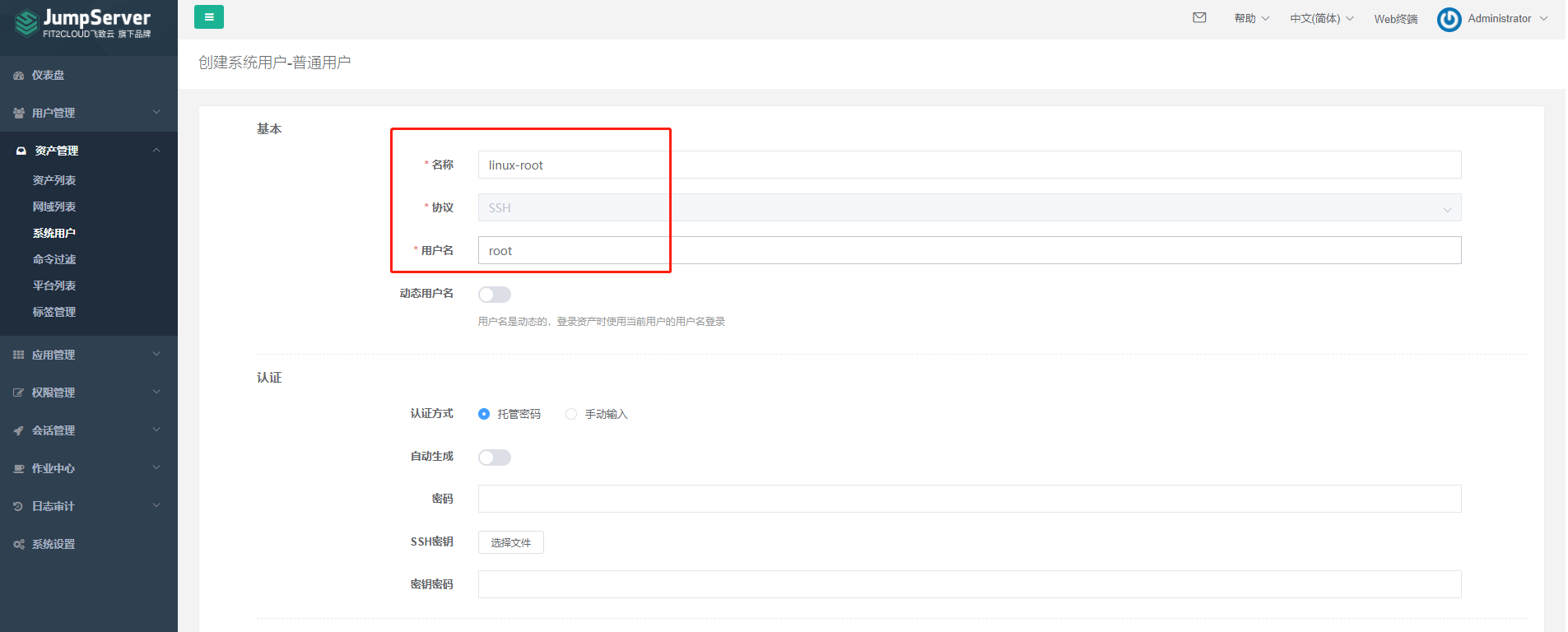
Task: Expand the 应用管理 menu chevron
Action: coord(156,355)
